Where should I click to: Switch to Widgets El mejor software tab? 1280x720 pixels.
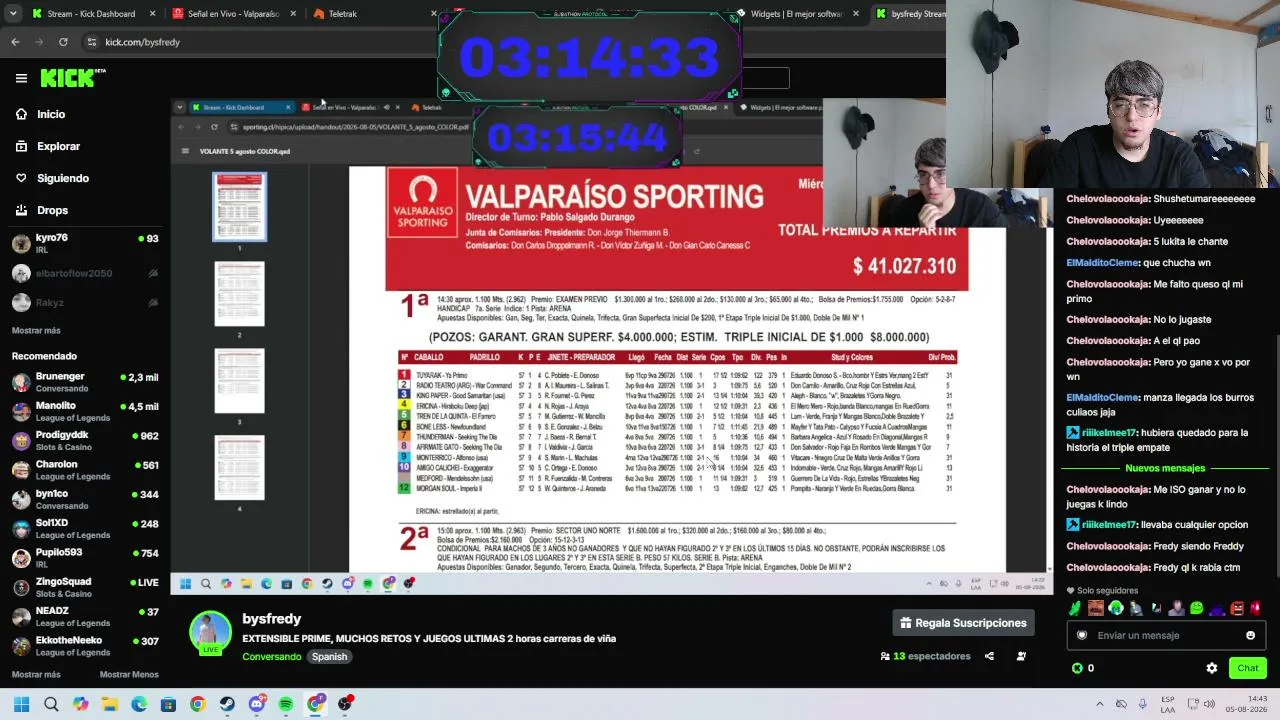tap(798, 14)
